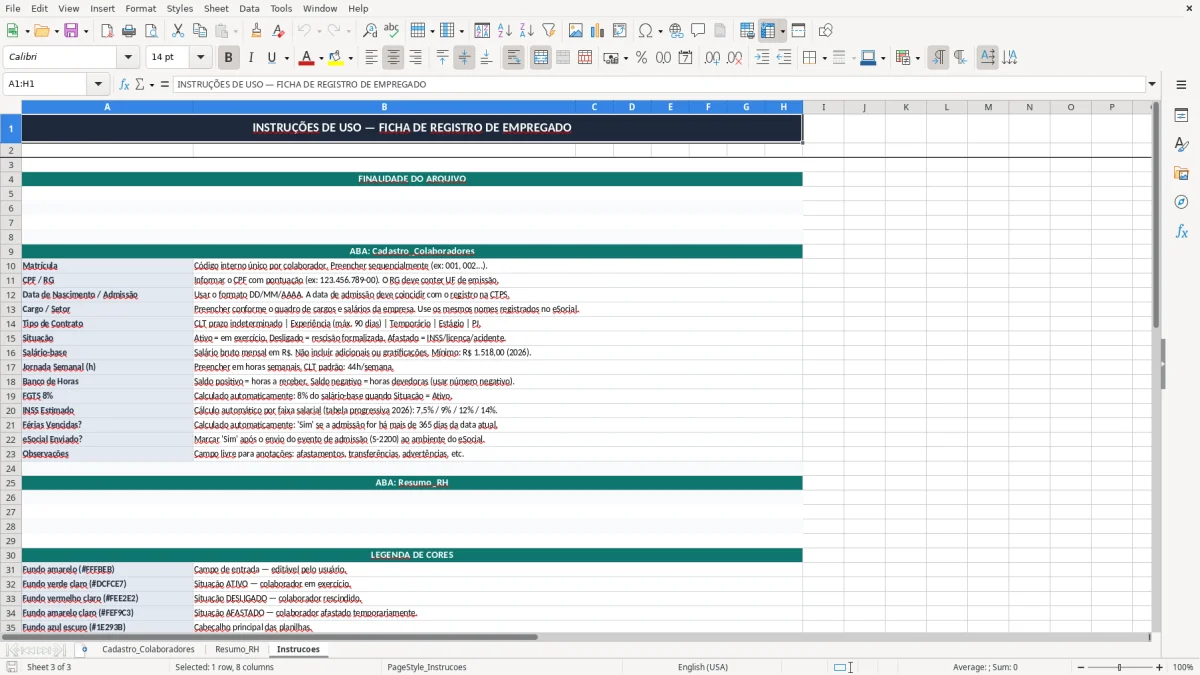Expand the formula bar dropdown arrow

click(1152, 84)
